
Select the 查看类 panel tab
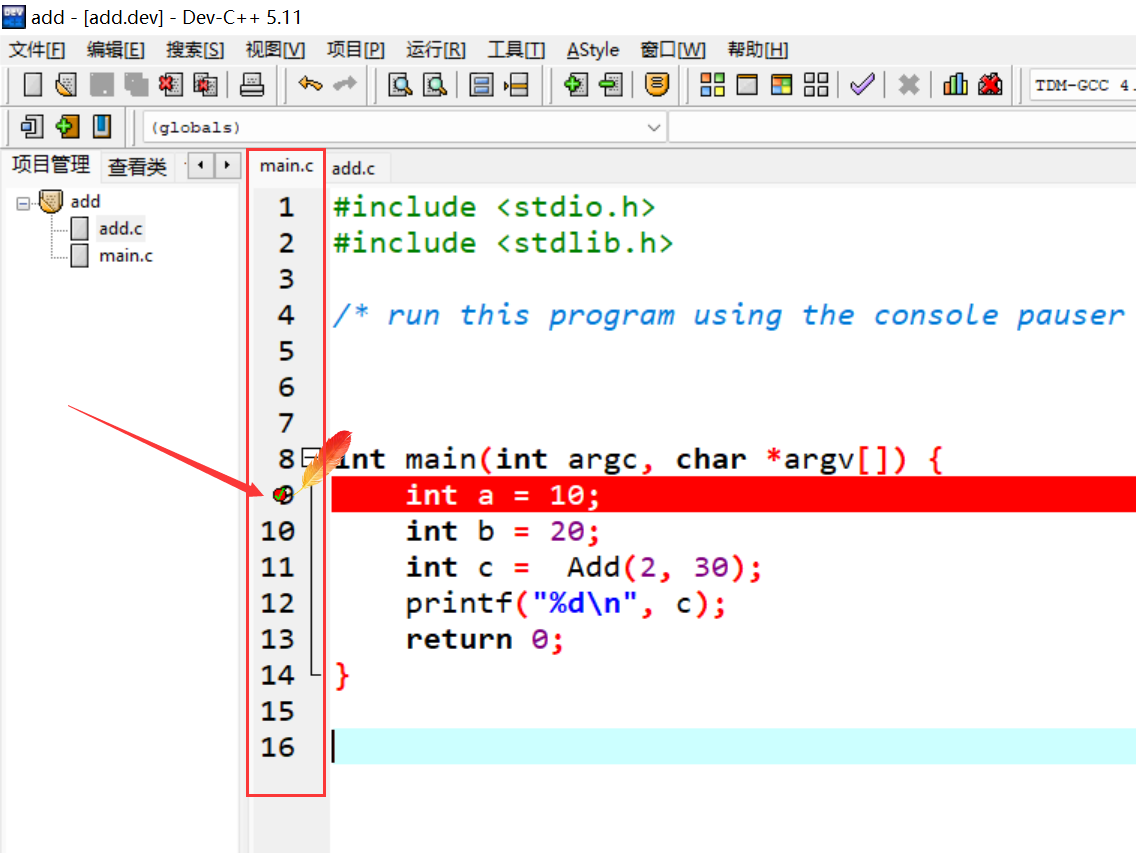point(137,167)
